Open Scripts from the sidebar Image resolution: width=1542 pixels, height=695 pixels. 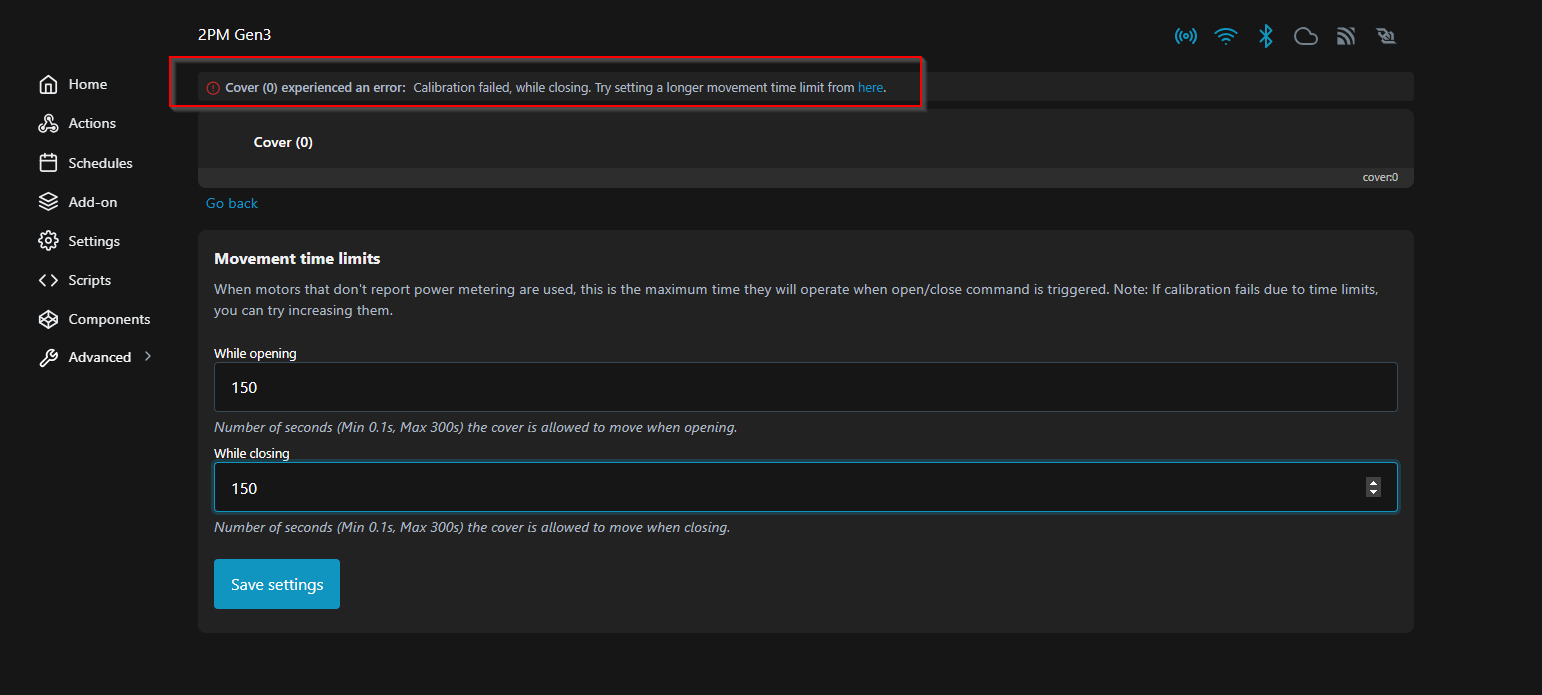tap(89, 280)
